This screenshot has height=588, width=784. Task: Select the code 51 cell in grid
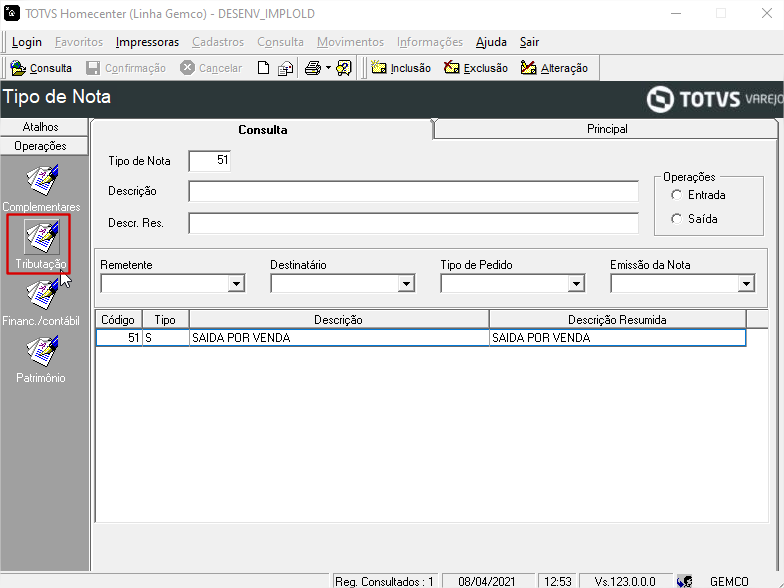click(x=119, y=338)
